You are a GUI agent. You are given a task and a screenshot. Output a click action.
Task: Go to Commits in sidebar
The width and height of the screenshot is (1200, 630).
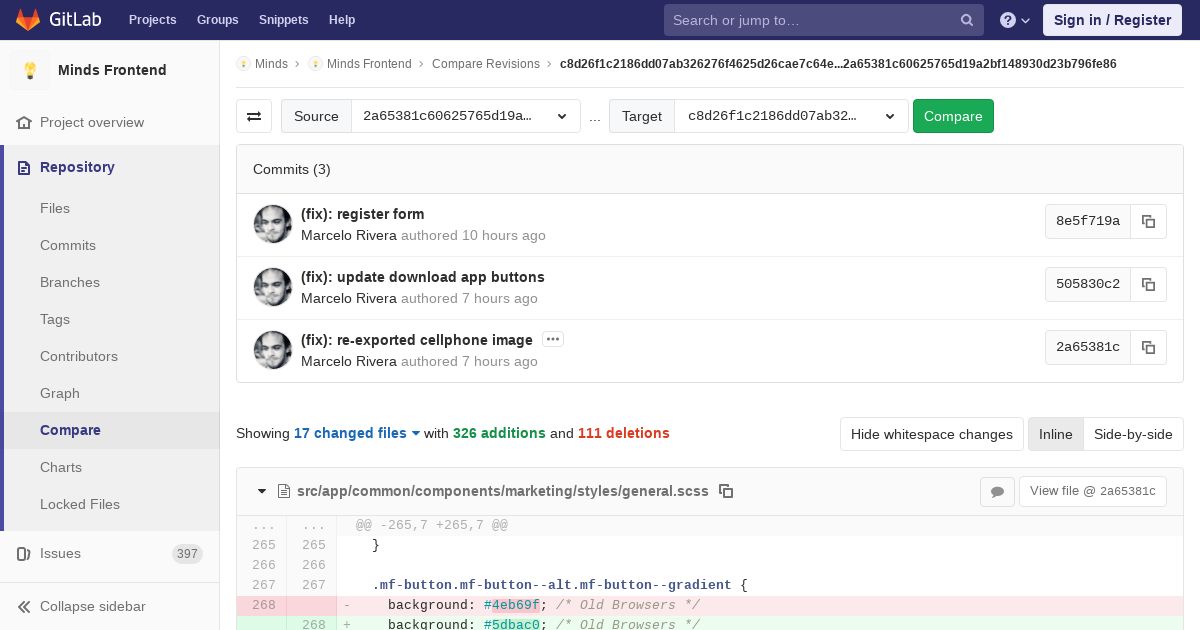tap(68, 245)
